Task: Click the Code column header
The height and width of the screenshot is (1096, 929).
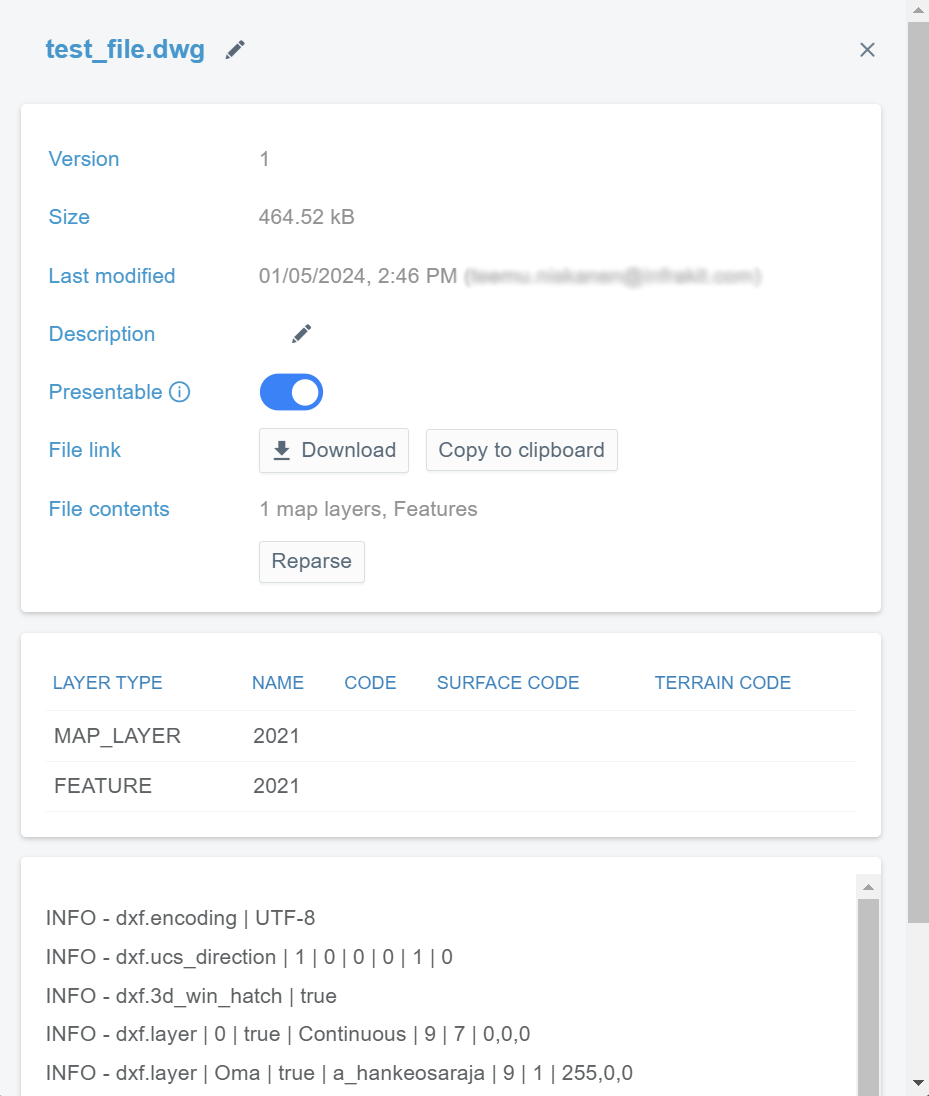Action: (x=370, y=683)
